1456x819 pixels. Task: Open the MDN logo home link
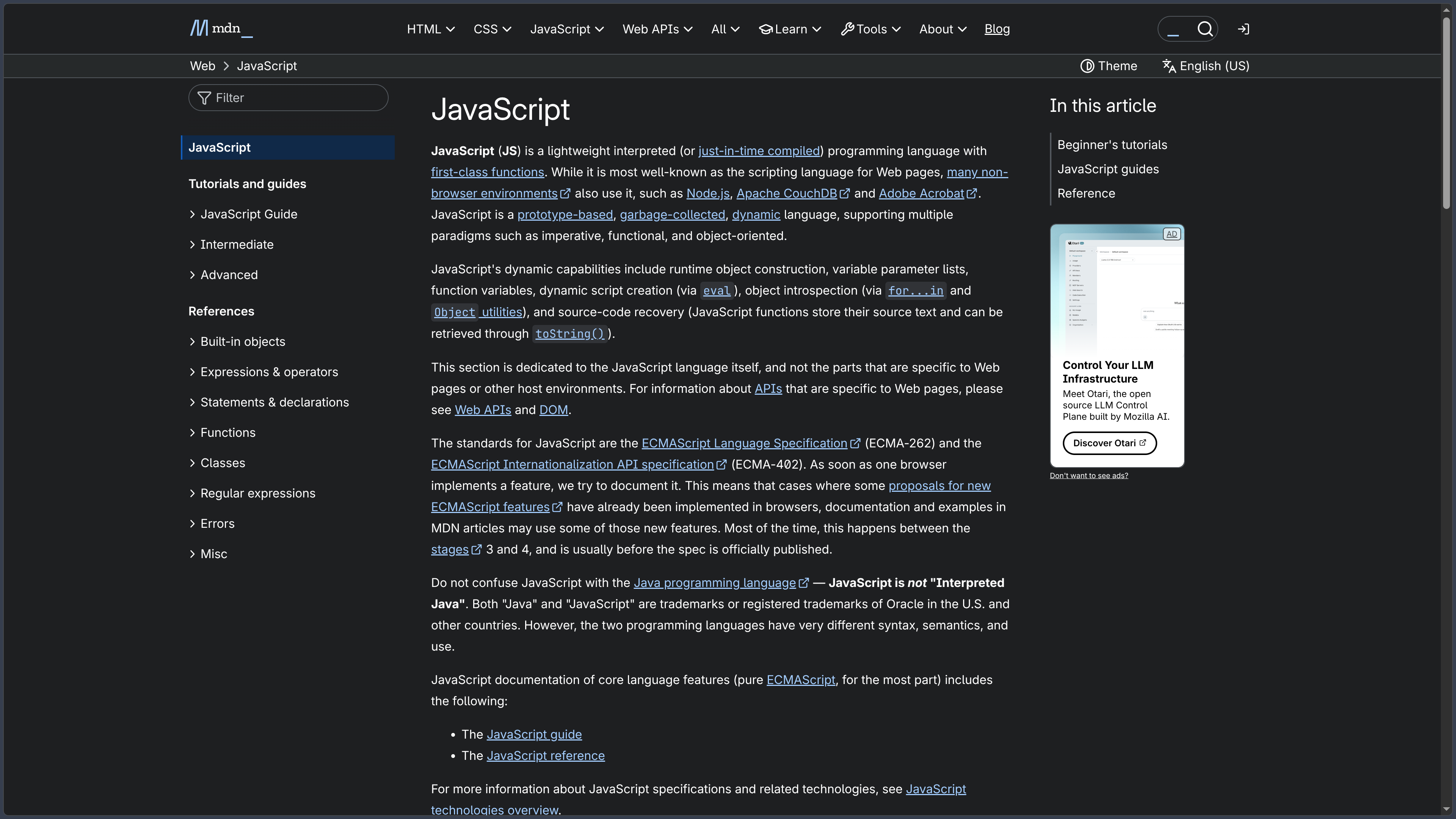221,28
